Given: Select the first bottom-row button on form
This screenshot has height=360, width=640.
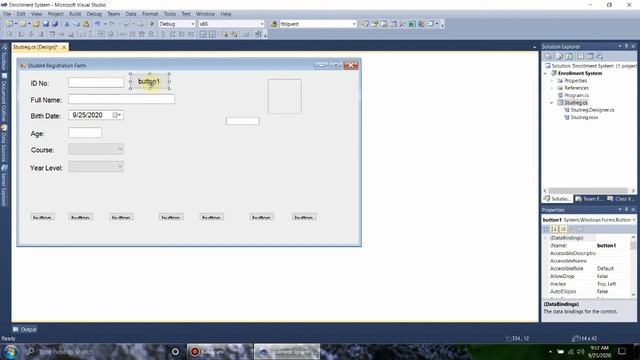Looking at the screenshot, I should [x=42, y=217].
